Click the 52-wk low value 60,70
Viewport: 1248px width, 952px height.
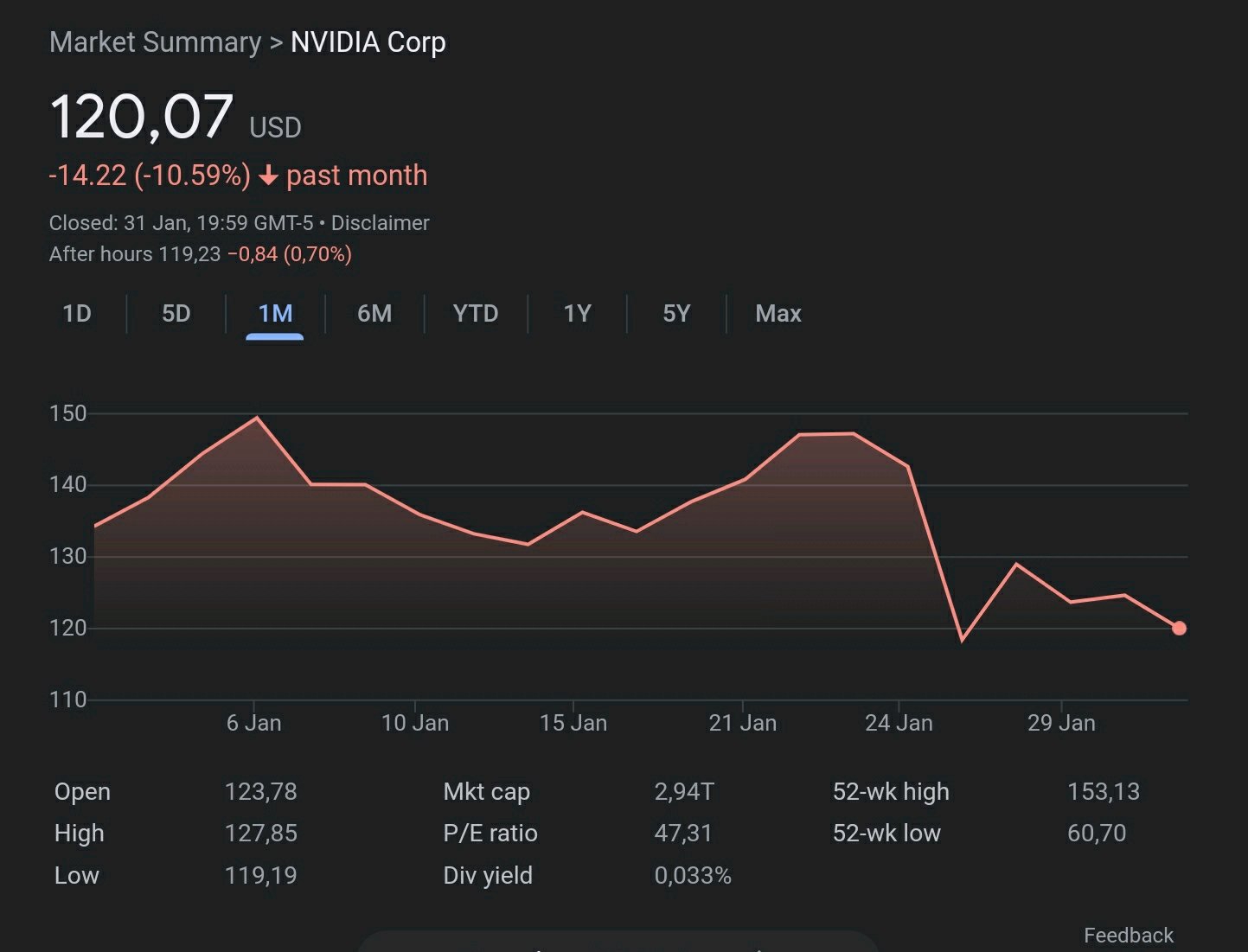(1097, 834)
